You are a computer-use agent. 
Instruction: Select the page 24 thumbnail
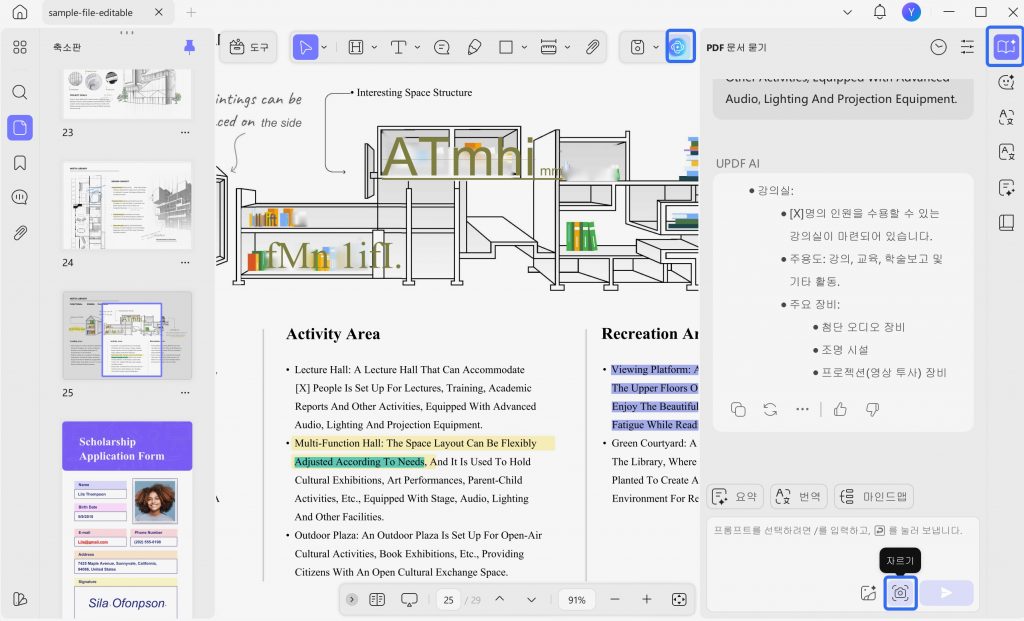[127, 205]
